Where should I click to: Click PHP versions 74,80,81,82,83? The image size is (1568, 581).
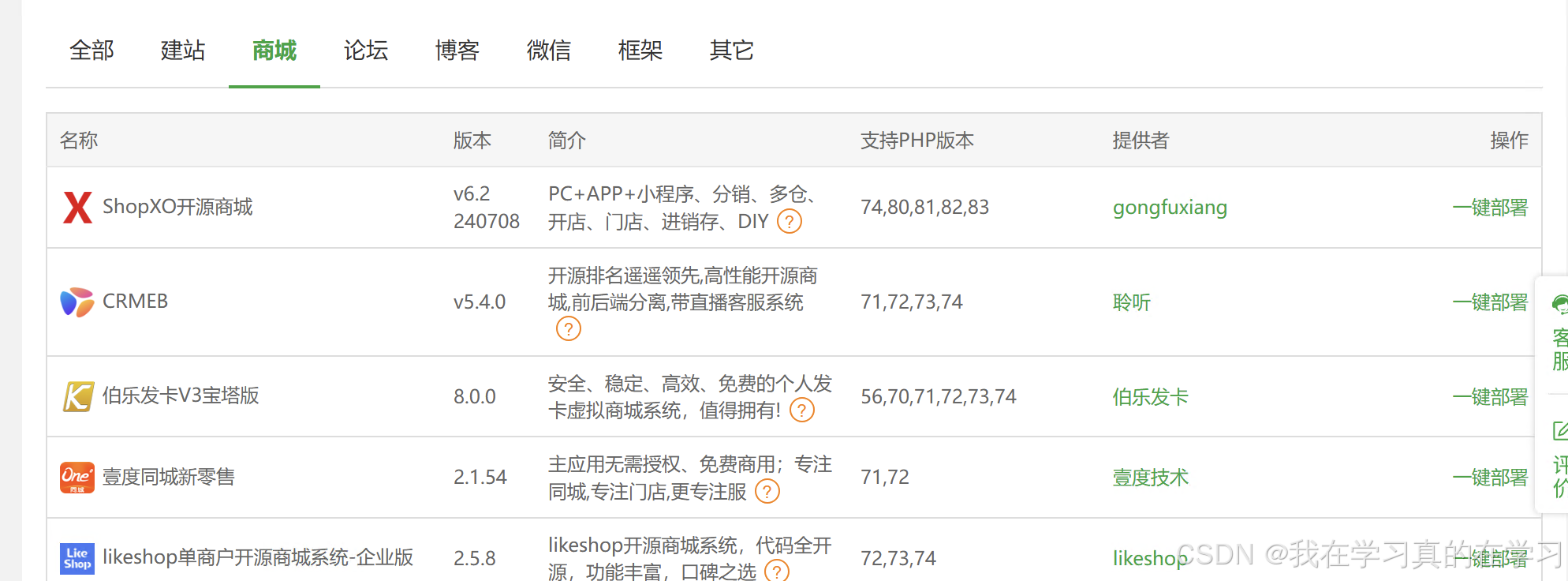pos(924,208)
